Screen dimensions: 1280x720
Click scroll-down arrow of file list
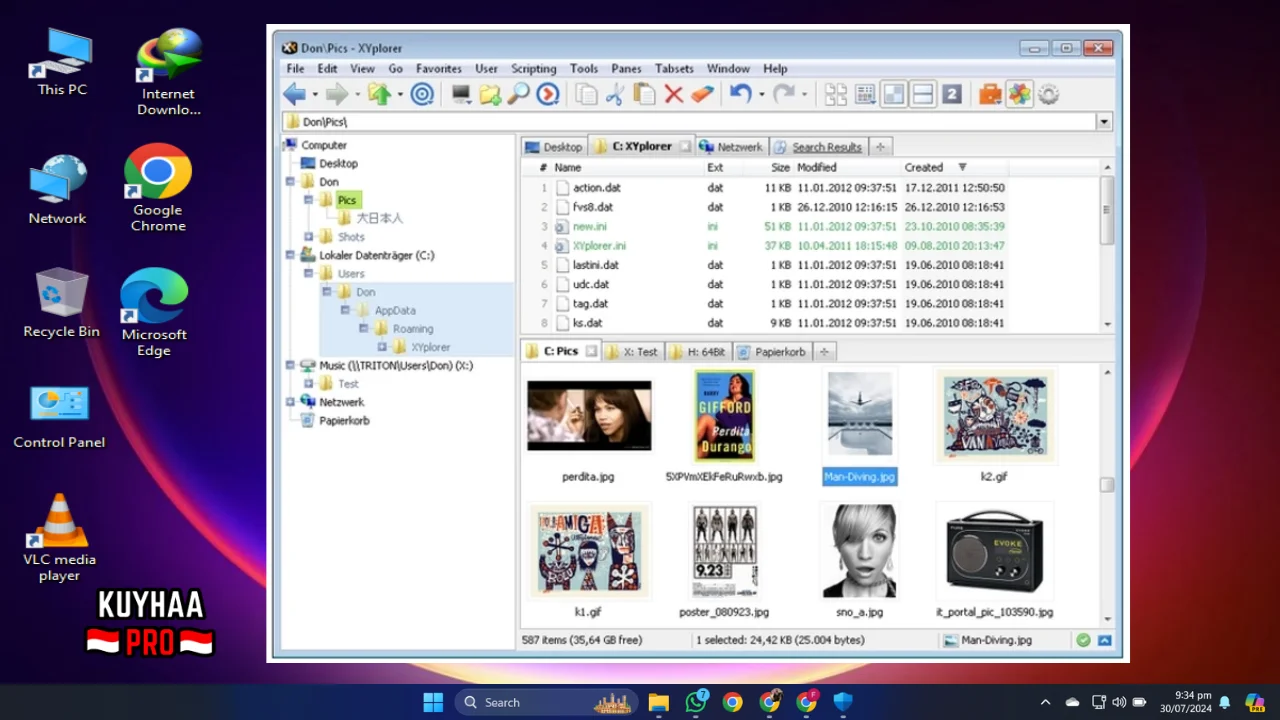click(x=1107, y=324)
